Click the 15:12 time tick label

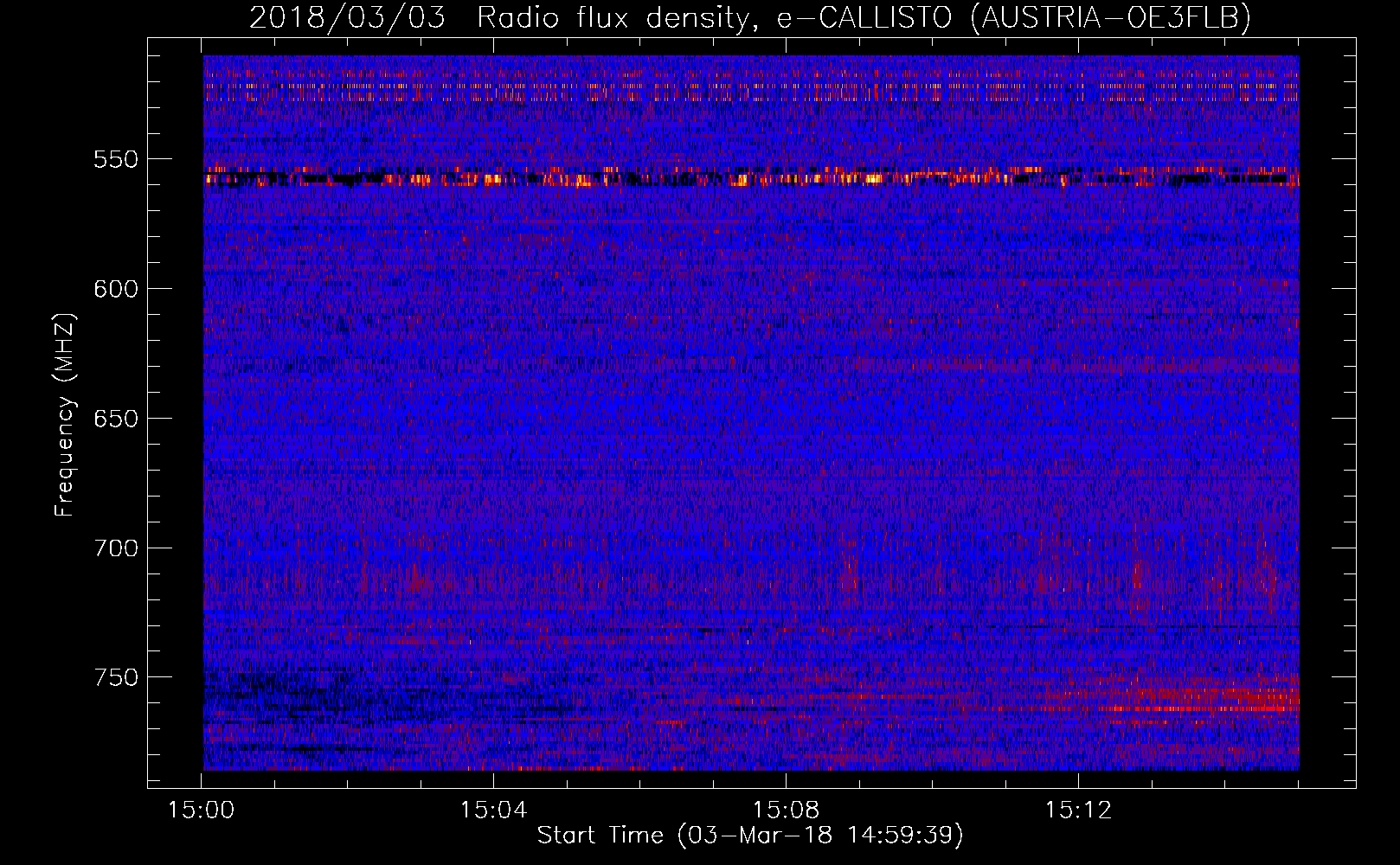[x=1078, y=810]
